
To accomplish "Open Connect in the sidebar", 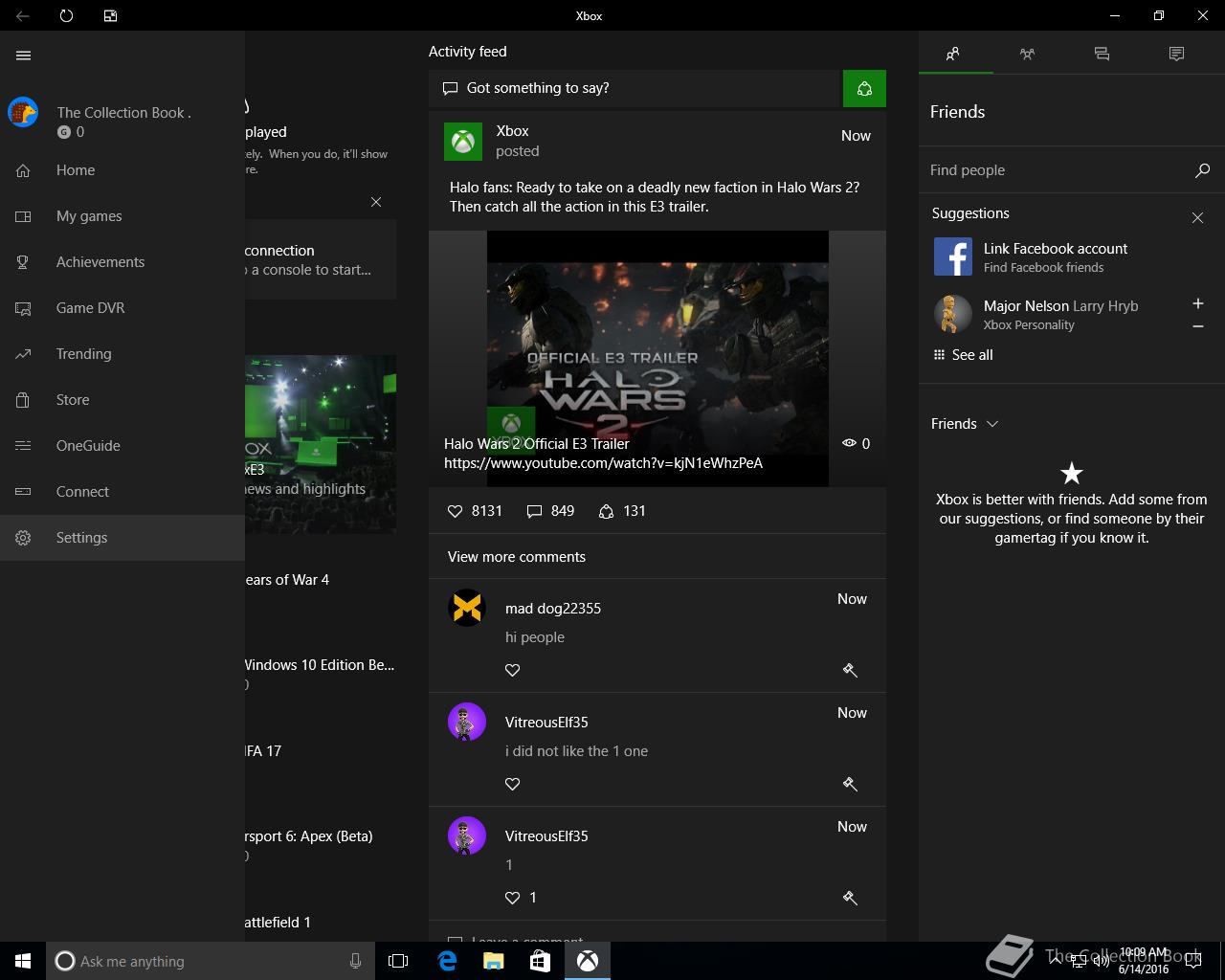I will [x=122, y=492].
